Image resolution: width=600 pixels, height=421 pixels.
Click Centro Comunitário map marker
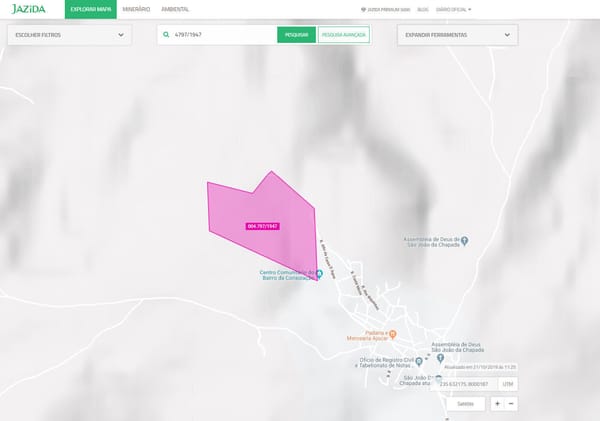pyautogui.click(x=320, y=277)
